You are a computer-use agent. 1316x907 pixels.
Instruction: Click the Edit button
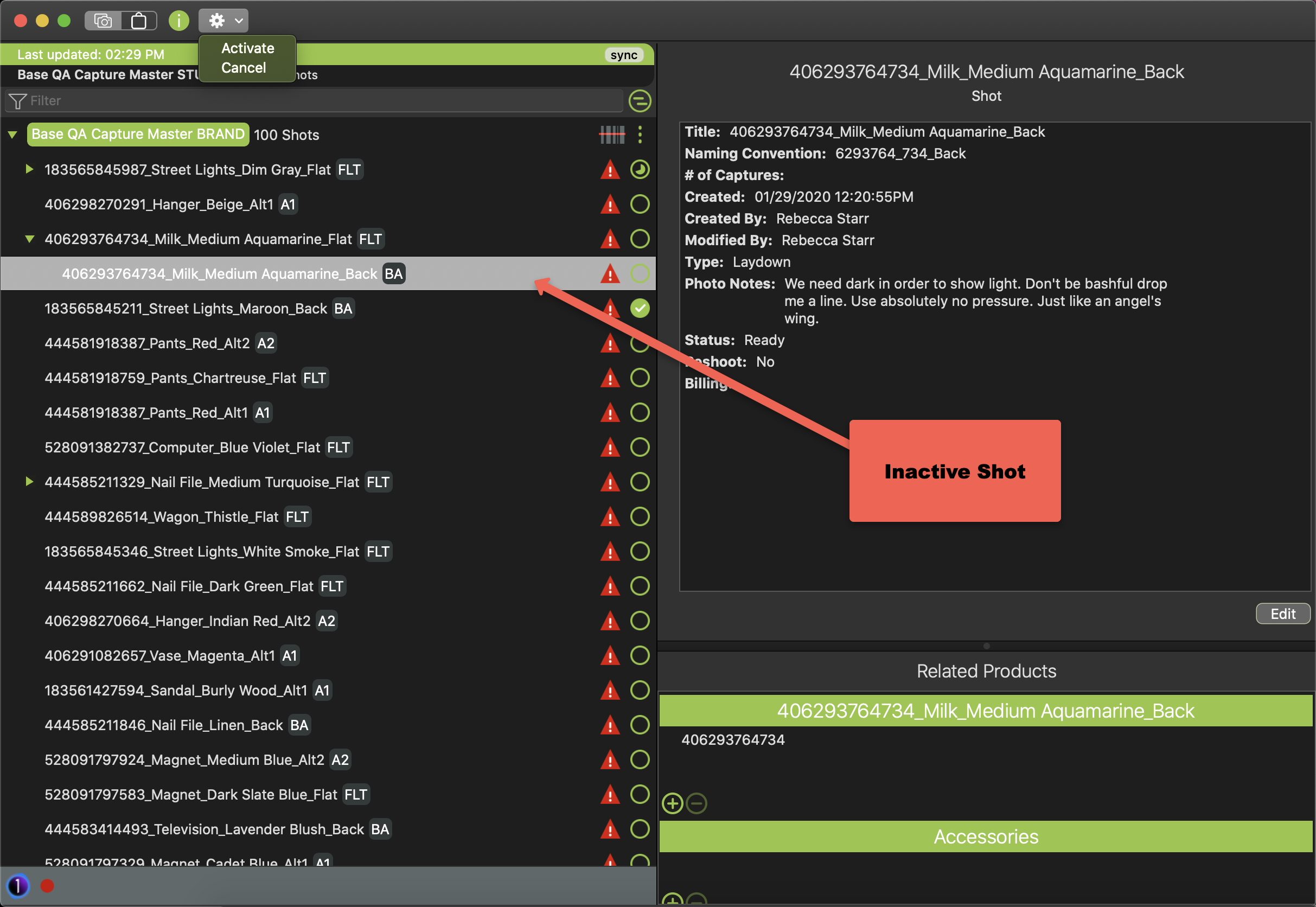click(1282, 614)
